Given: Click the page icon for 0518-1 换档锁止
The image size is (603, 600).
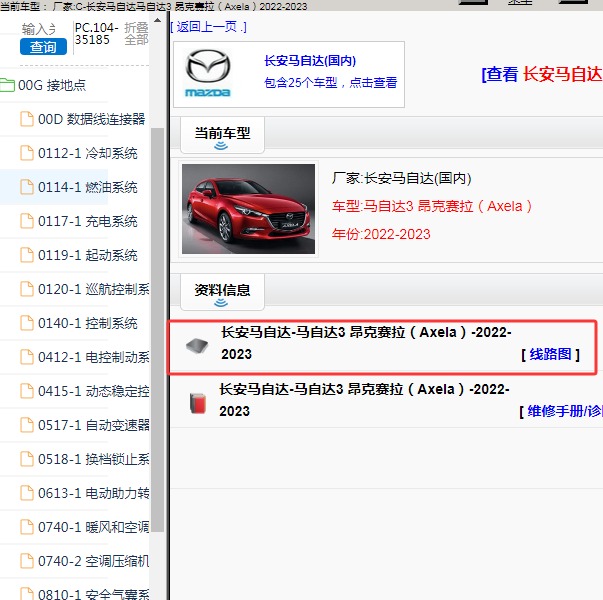Looking at the screenshot, I should 27,458.
